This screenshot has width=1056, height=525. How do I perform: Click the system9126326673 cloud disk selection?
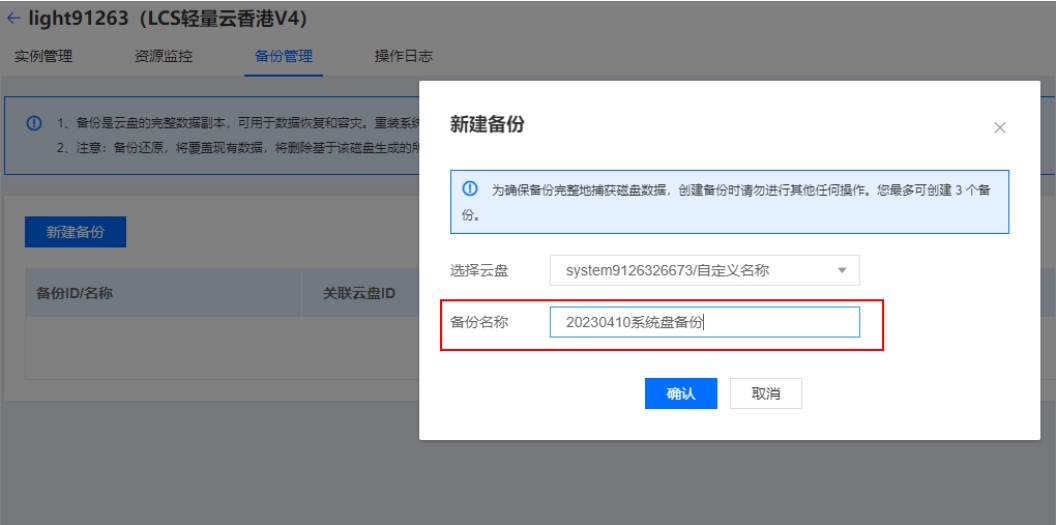704,271
